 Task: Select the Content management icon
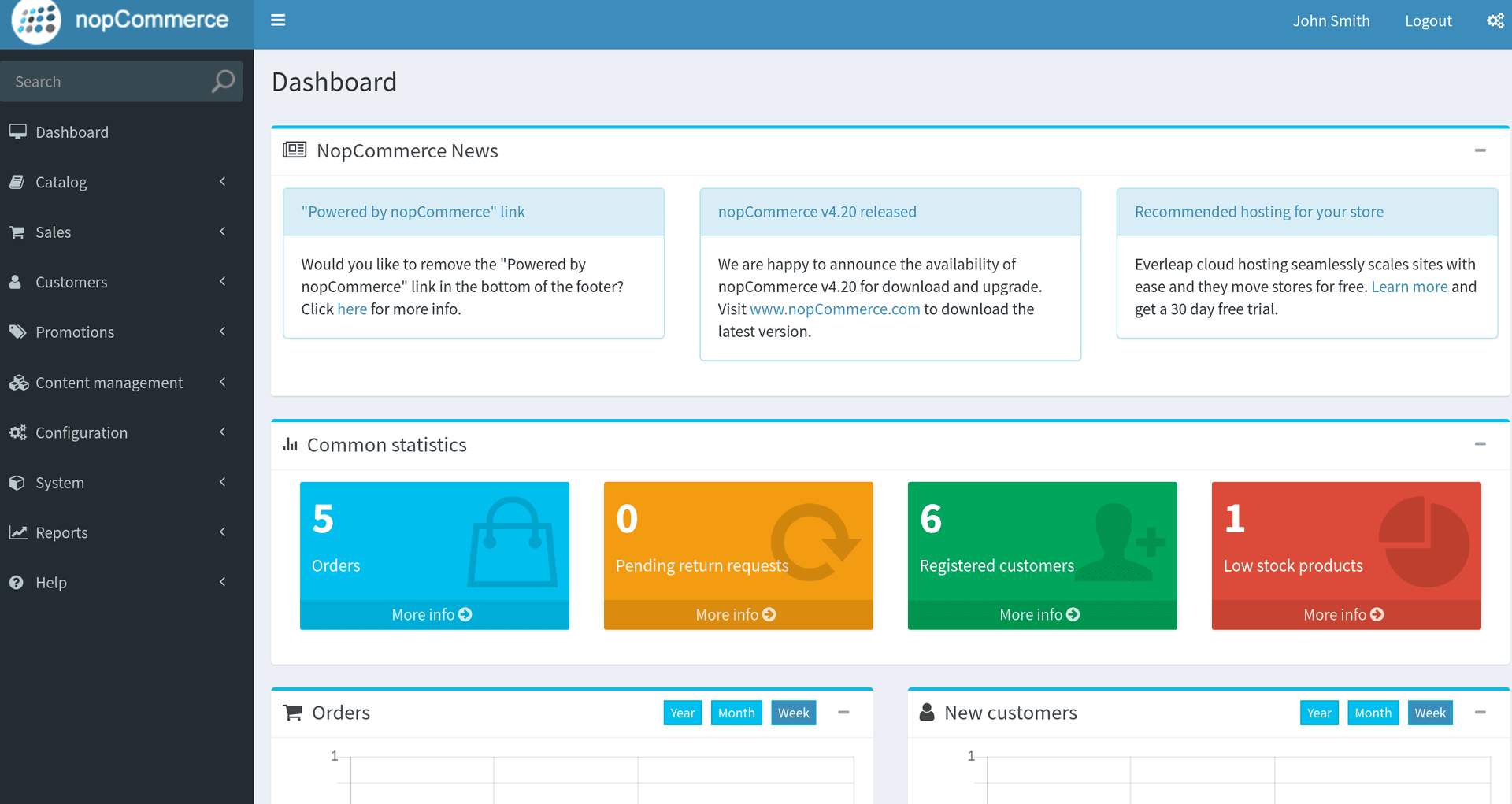coord(17,382)
